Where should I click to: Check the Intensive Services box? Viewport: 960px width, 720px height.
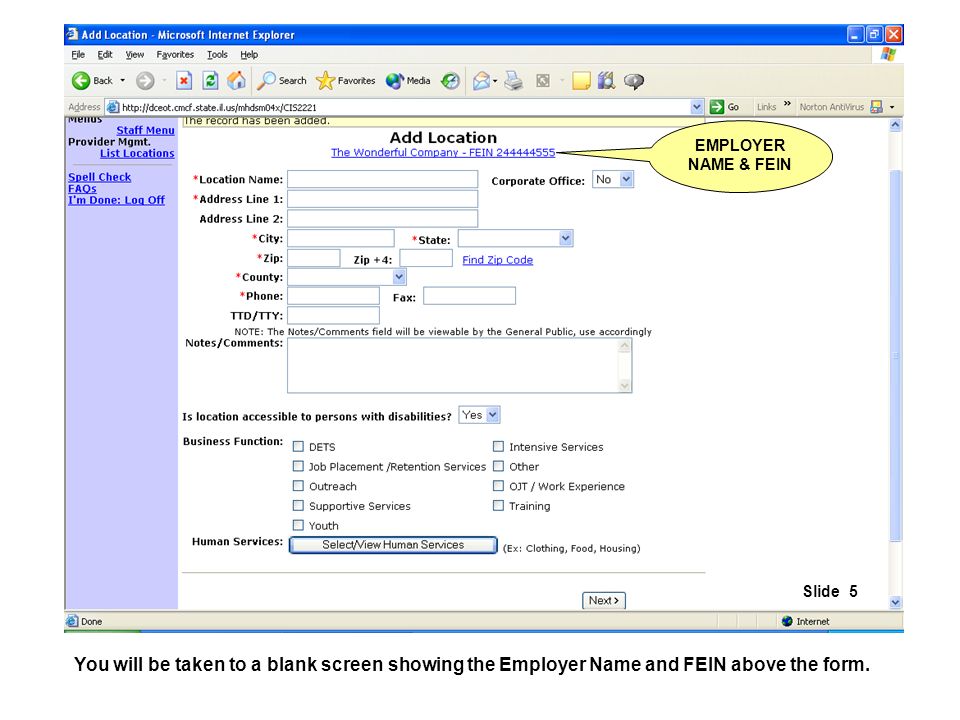pyautogui.click(x=498, y=446)
